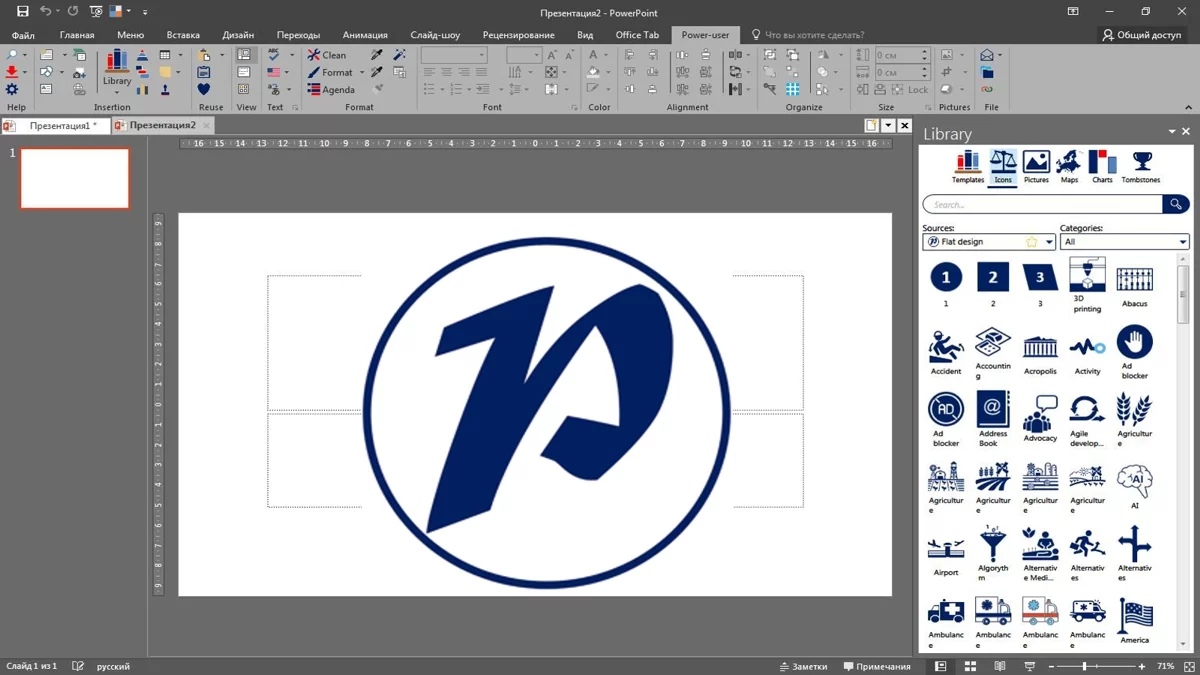
Task: Insert the Accident icon
Action: click(x=946, y=352)
